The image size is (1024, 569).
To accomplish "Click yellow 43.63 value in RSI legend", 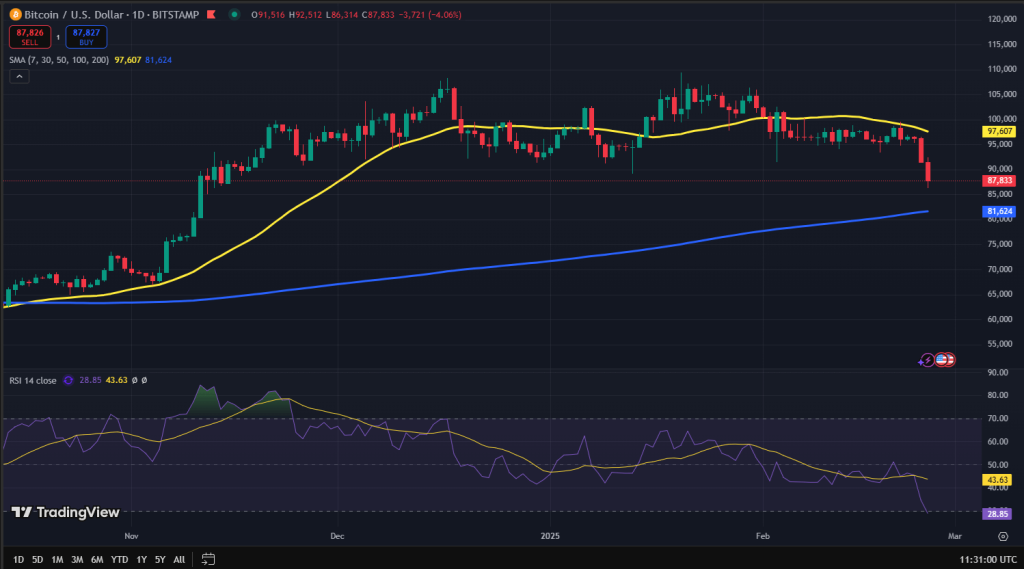I will click(117, 380).
